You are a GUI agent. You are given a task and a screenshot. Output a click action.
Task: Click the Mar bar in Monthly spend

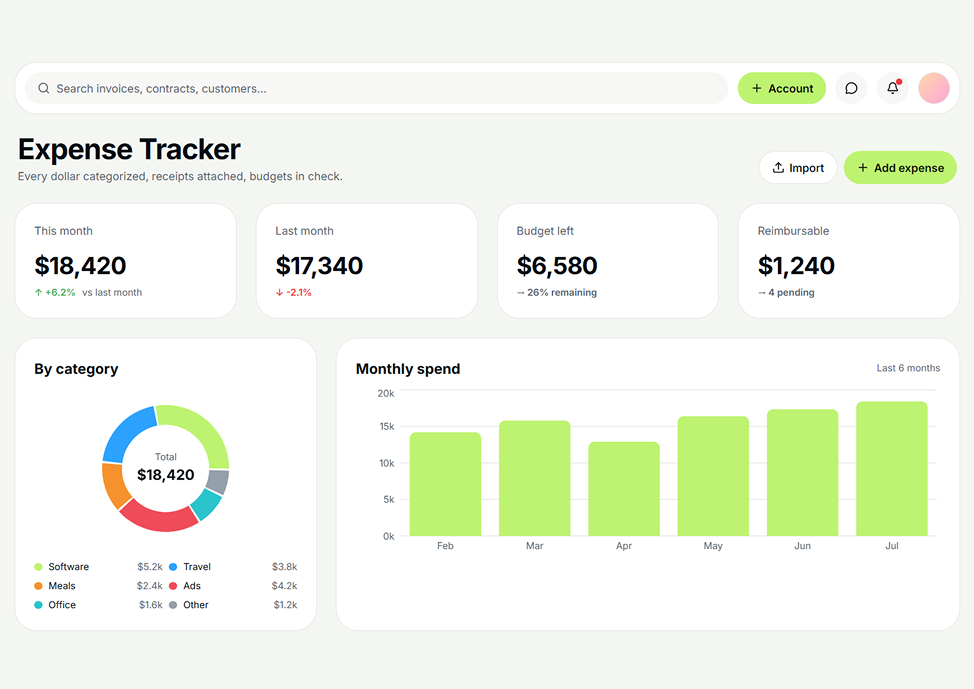[535, 478]
